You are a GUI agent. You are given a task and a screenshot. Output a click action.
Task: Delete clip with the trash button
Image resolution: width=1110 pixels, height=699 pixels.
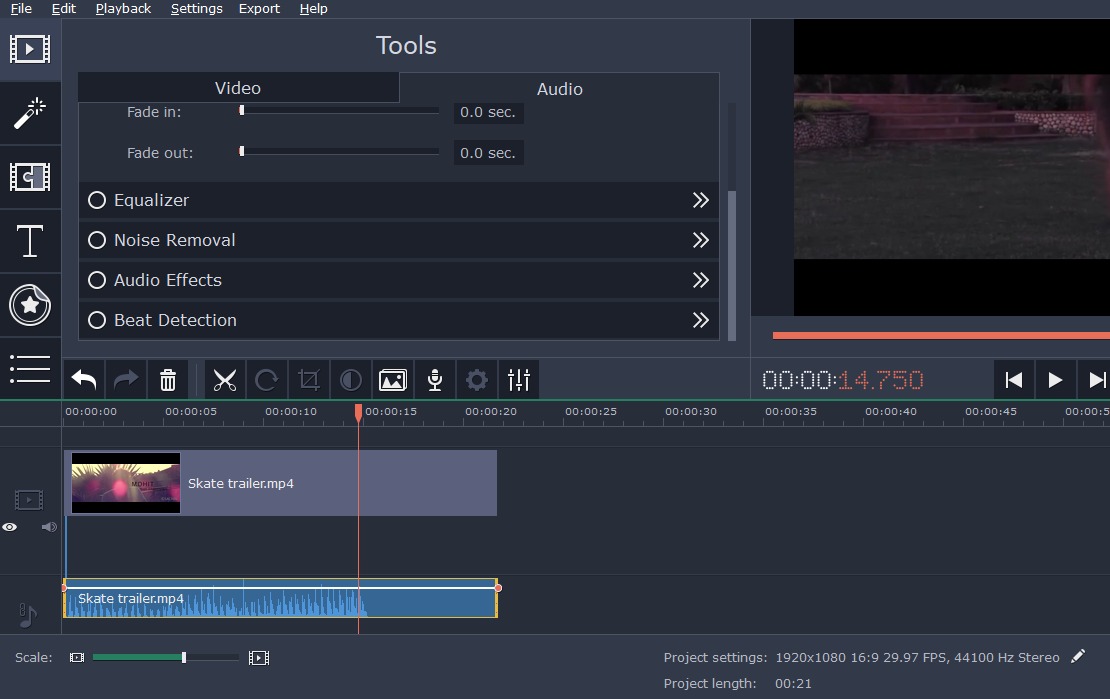coord(167,379)
